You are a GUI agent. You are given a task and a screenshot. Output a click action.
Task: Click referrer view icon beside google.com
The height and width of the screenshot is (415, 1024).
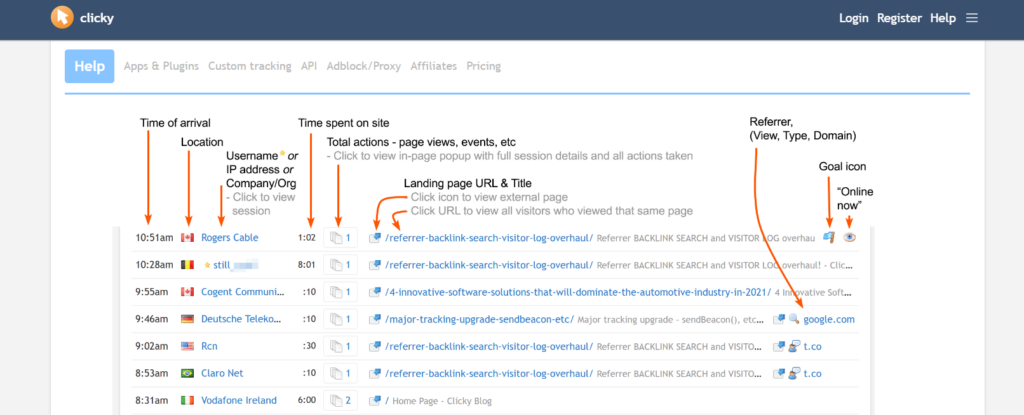click(779, 320)
